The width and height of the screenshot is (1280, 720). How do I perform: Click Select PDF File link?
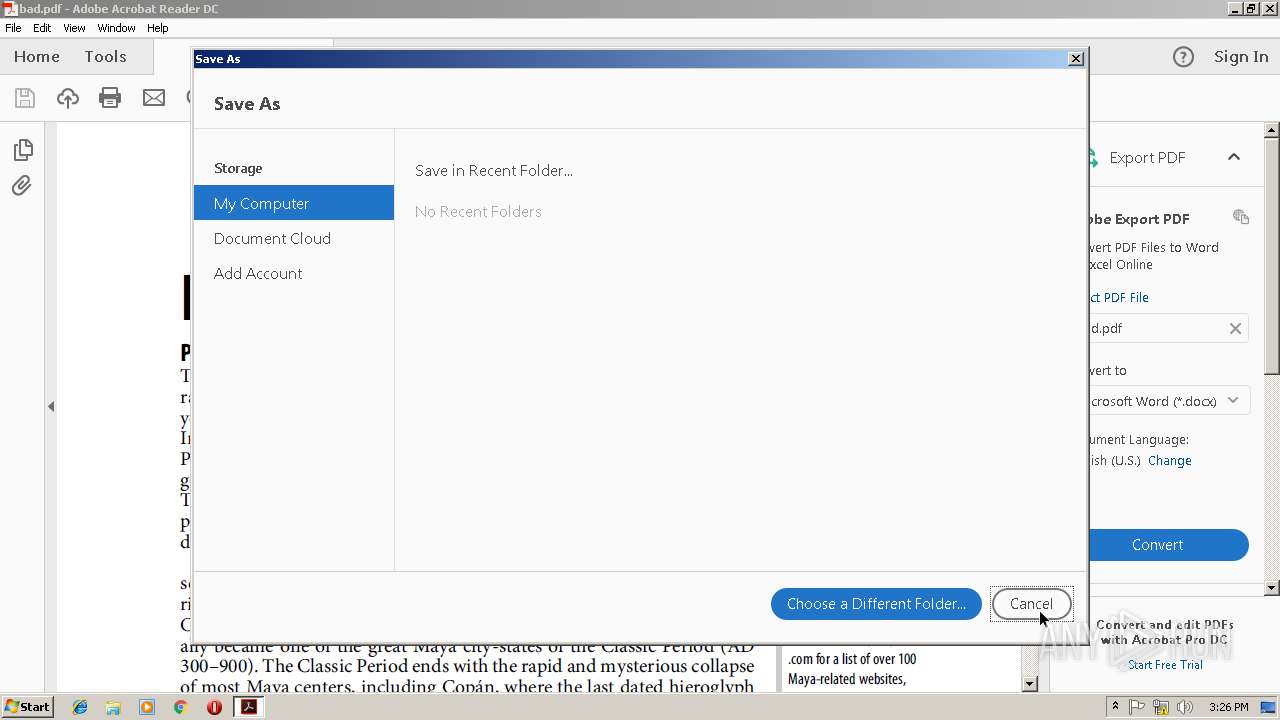coord(1120,298)
